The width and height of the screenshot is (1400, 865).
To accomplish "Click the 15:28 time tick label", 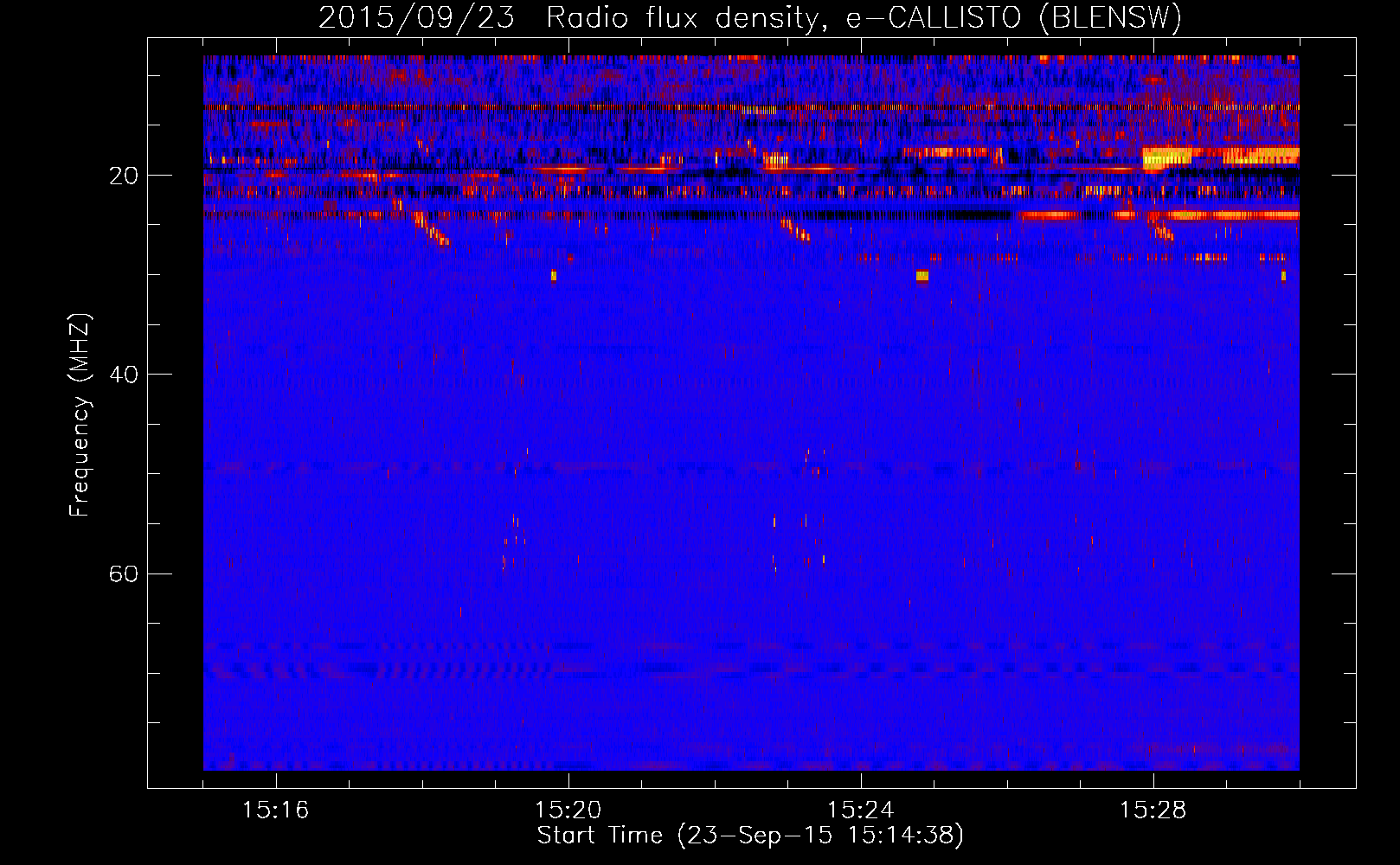I will 1153,811.
